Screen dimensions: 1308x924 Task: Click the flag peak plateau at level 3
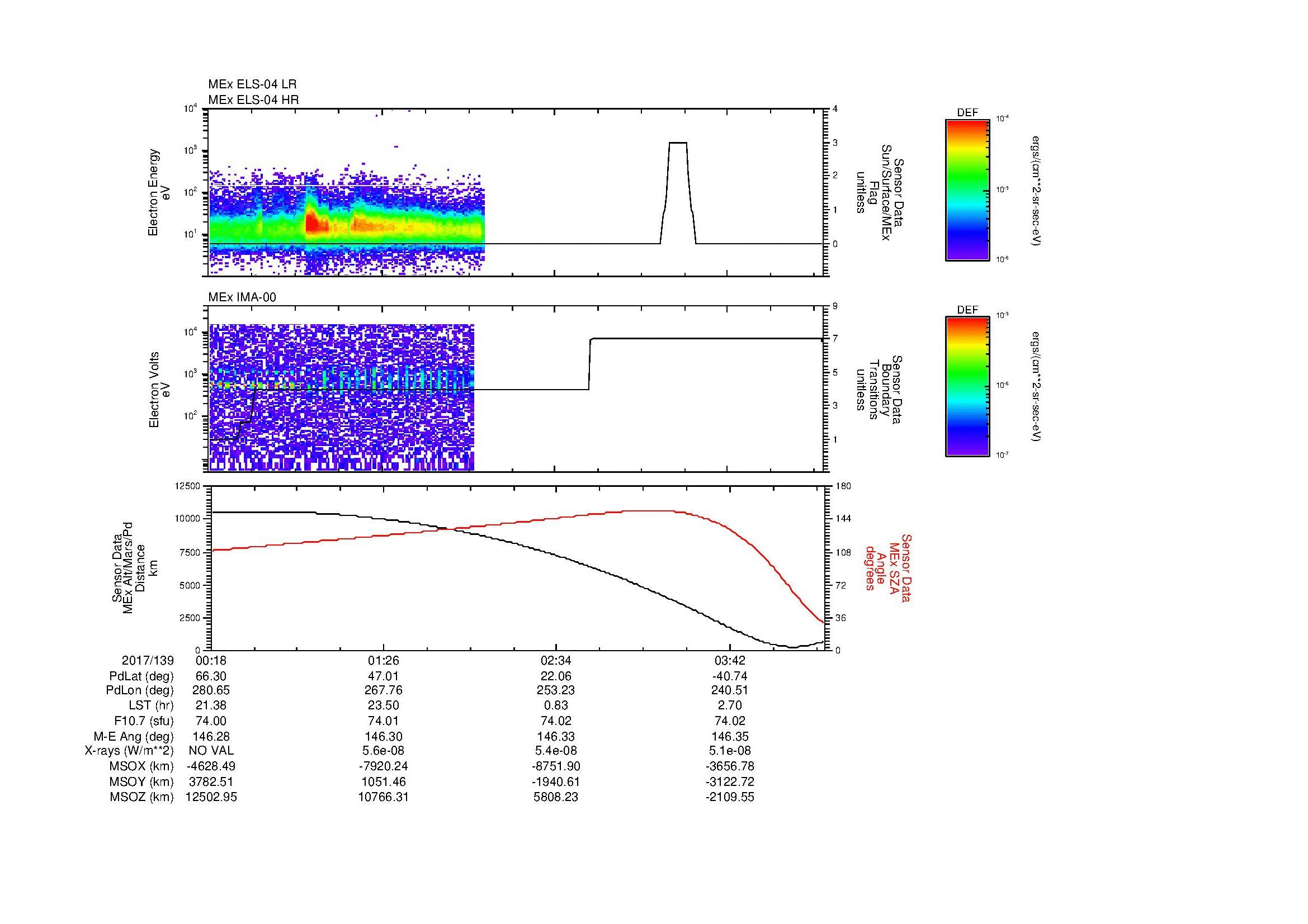(x=678, y=143)
